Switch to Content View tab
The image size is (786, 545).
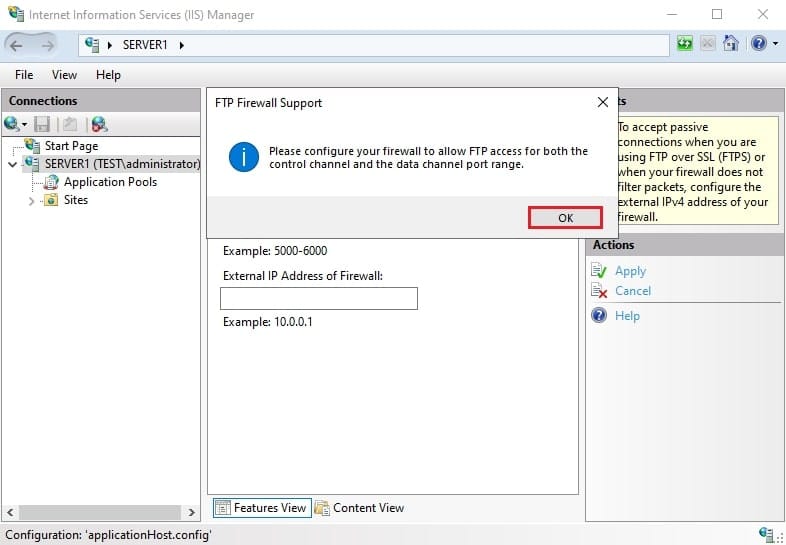tap(359, 507)
